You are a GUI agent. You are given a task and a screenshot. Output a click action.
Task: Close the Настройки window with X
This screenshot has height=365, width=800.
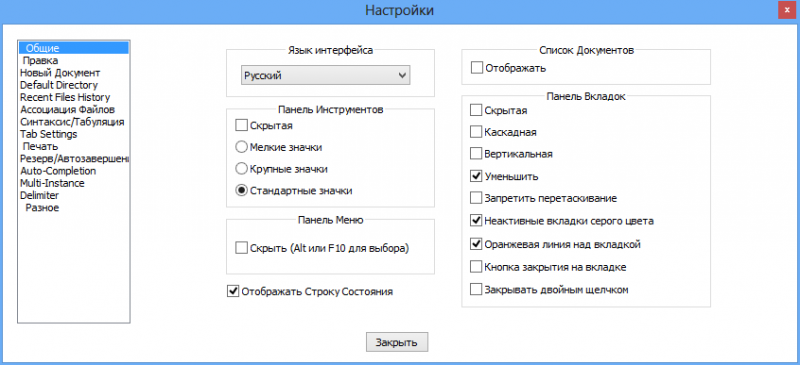click(x=787, y=10)
